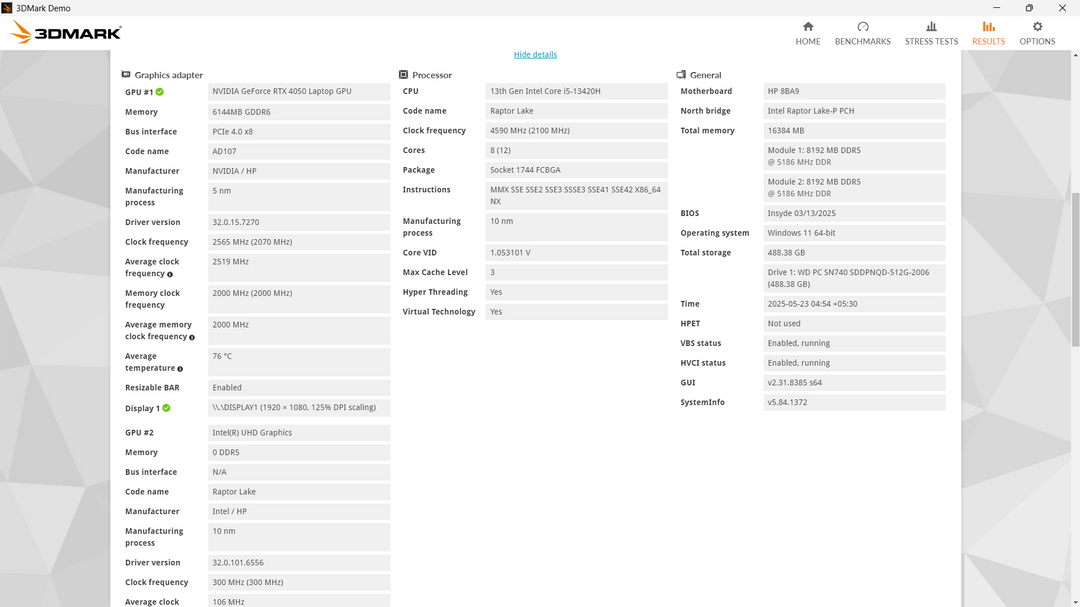Viewport: 1080px width, 607px height.
Task: Click the NVIDIA / HP manufacturer value
Action: pos(299,171)
